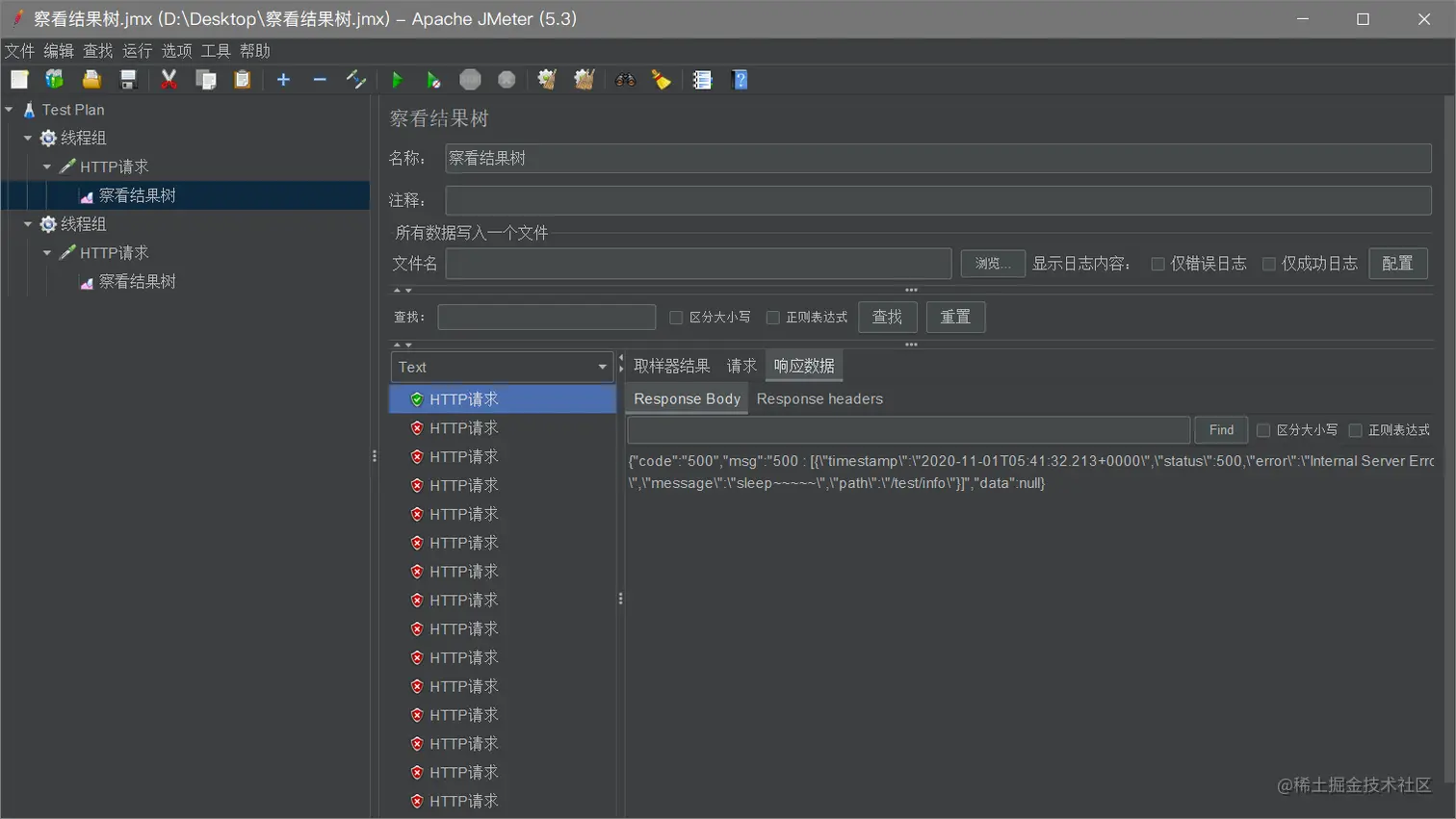Start the test with no pauses
The width and height of the screenshot is (1456, 819).
(433, 80)
